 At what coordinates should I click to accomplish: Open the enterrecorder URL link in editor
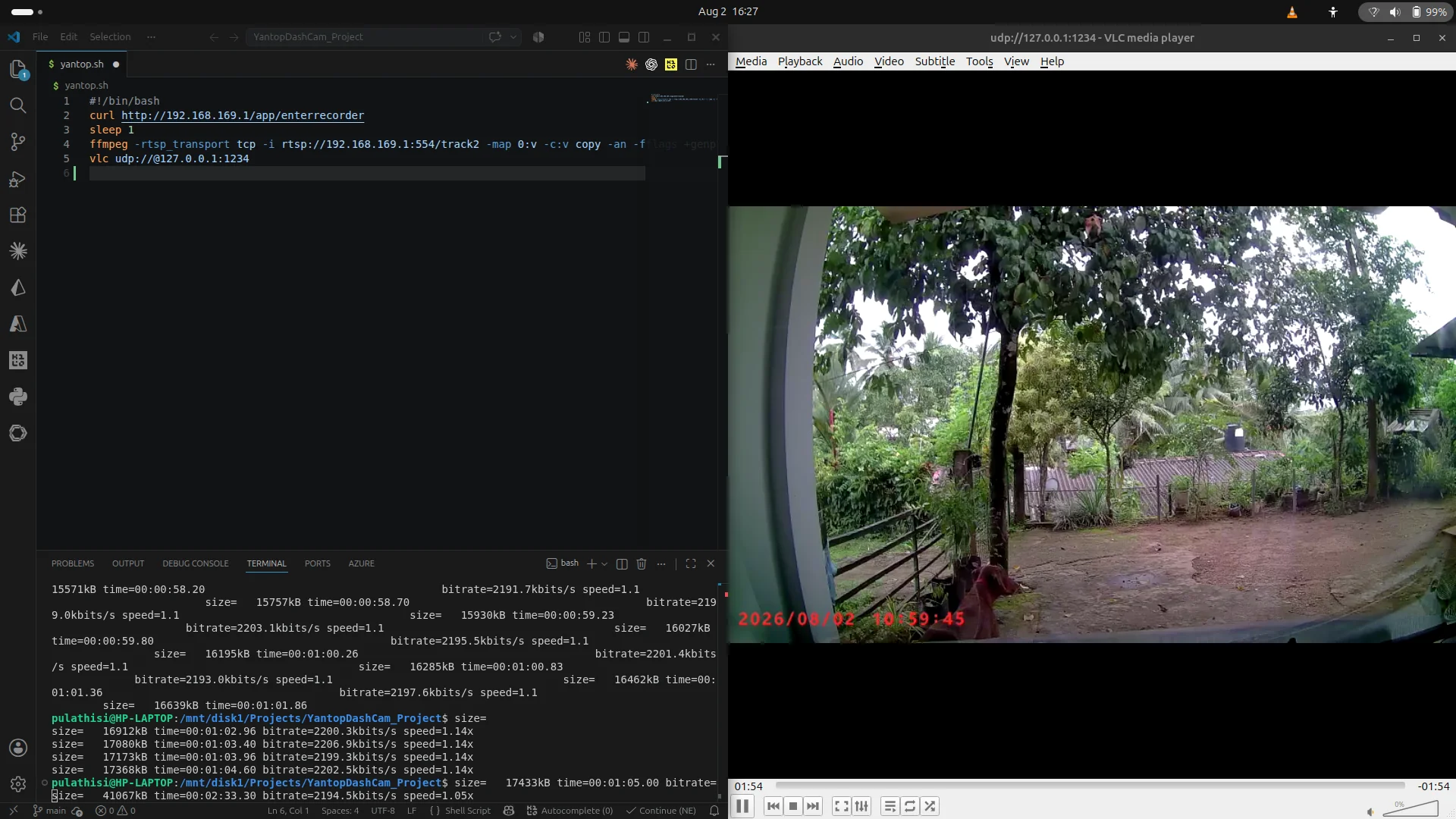[x=243, y=115]
